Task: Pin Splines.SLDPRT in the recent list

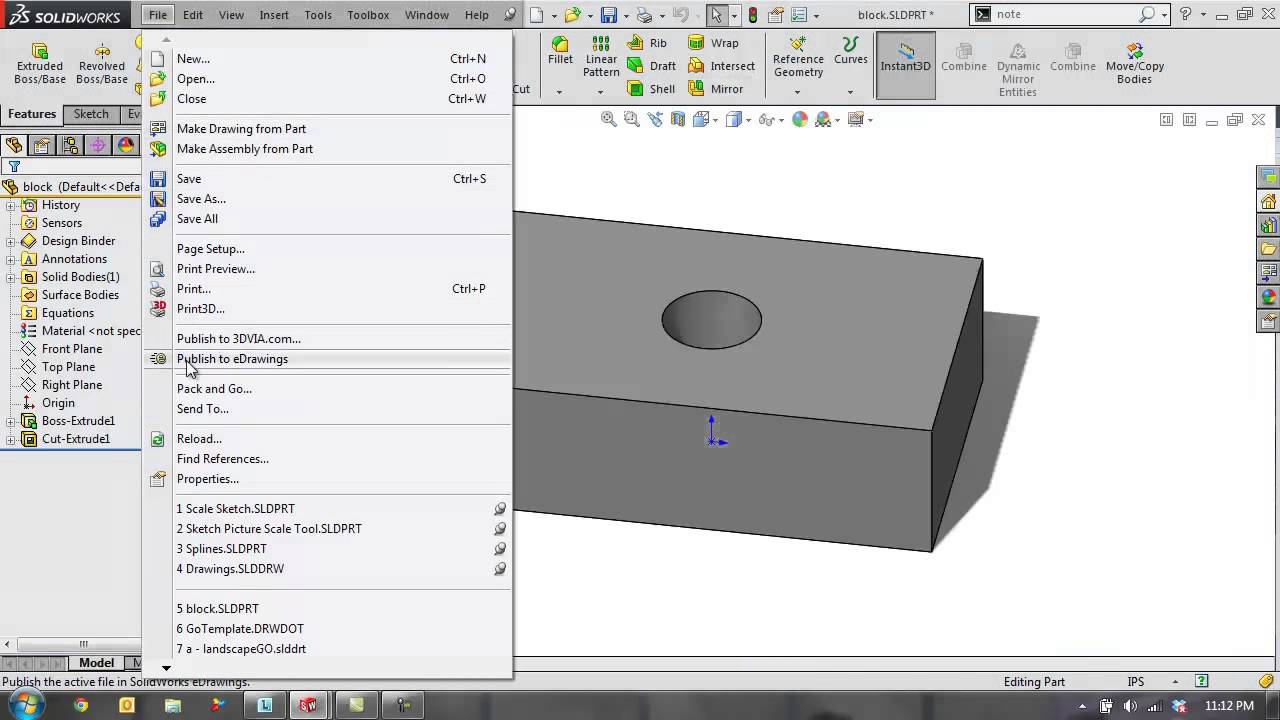Action: click(500, 549)
